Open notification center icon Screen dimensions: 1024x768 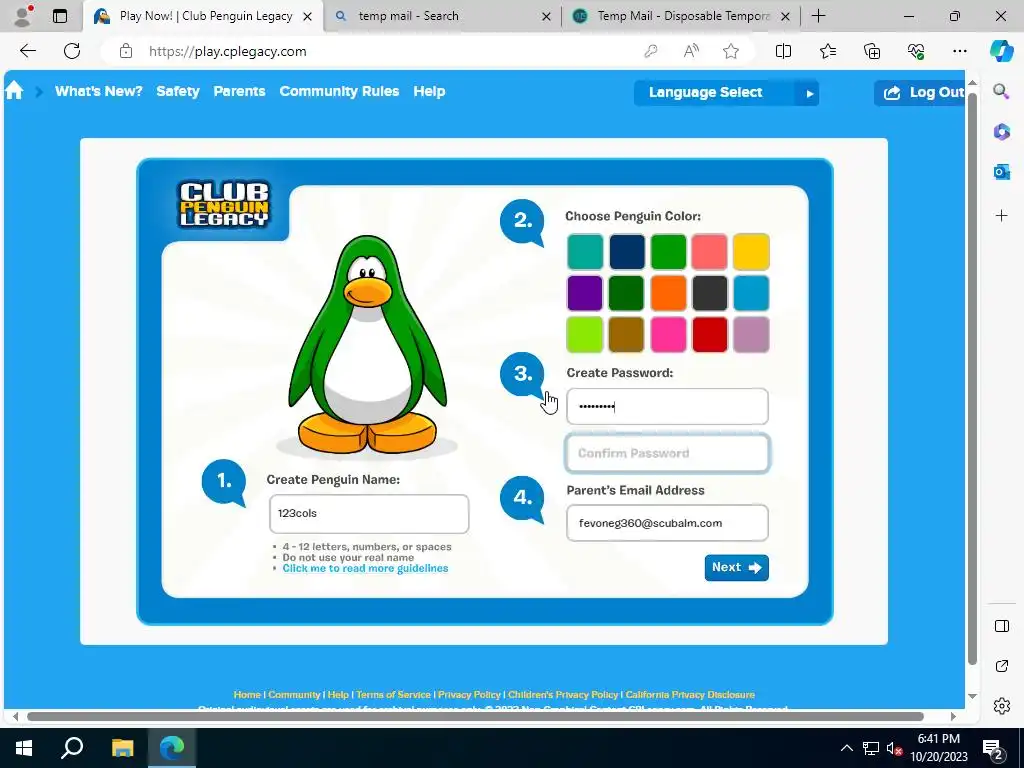click(x=993, y=749)
